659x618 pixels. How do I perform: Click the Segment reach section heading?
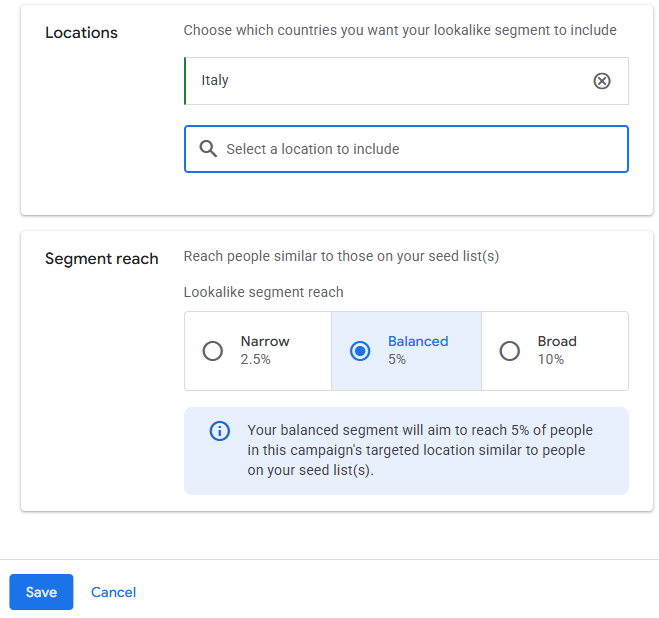click(x=101, y=259)
